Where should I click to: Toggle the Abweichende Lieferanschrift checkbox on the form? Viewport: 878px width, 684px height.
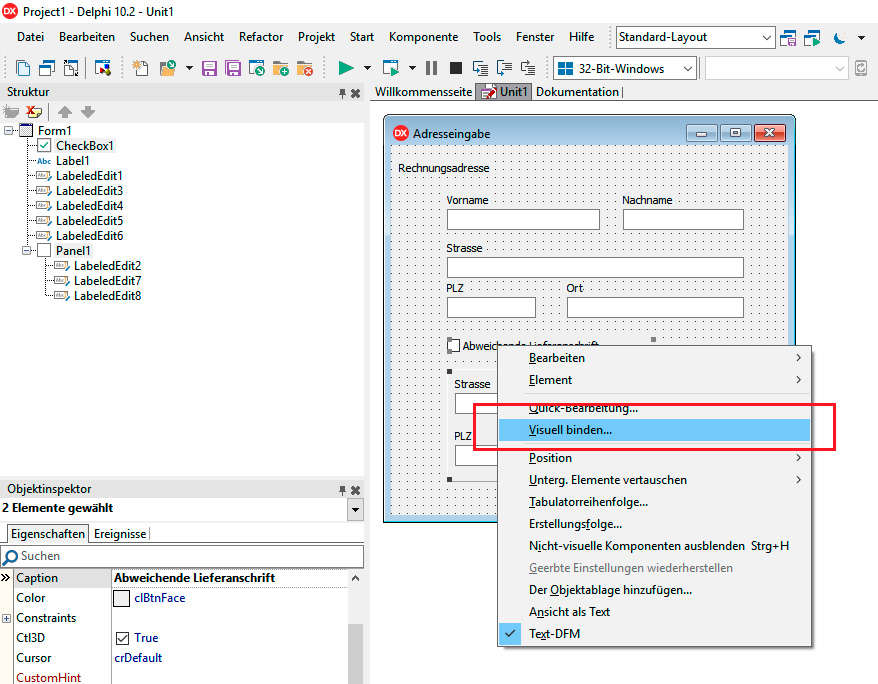coord(454,345)
